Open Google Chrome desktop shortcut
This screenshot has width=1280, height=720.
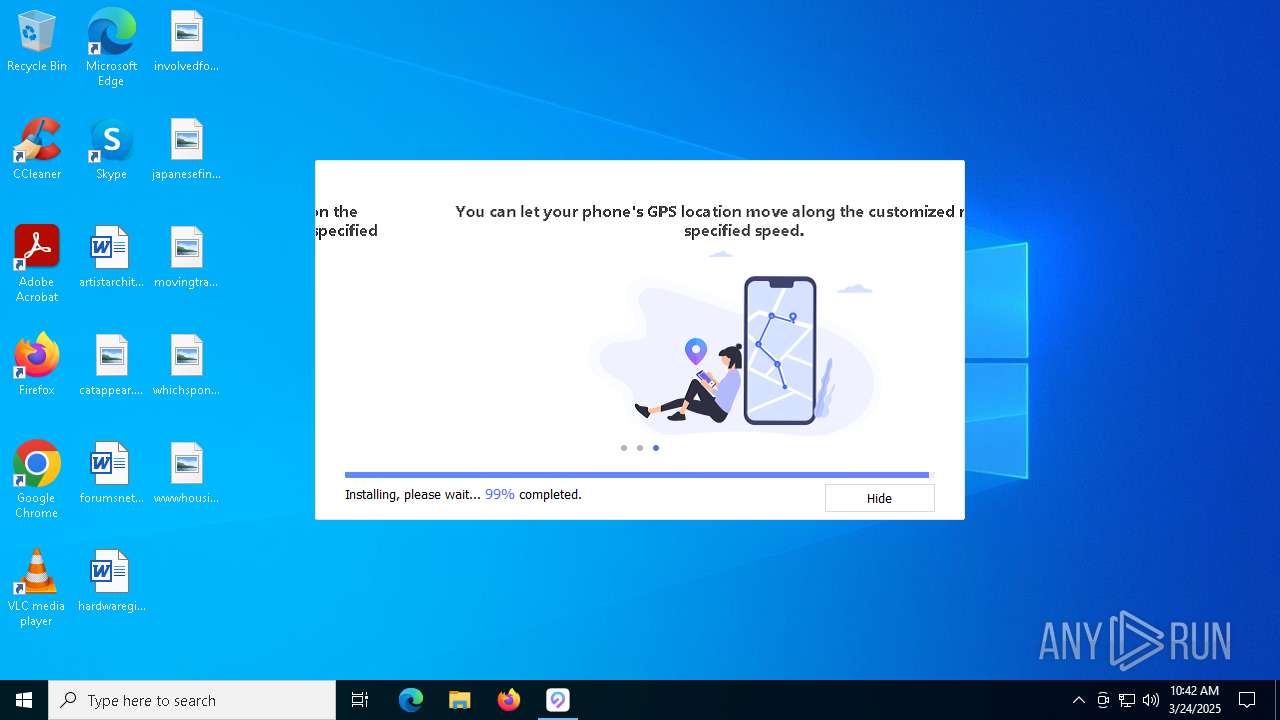click(37, 480)
